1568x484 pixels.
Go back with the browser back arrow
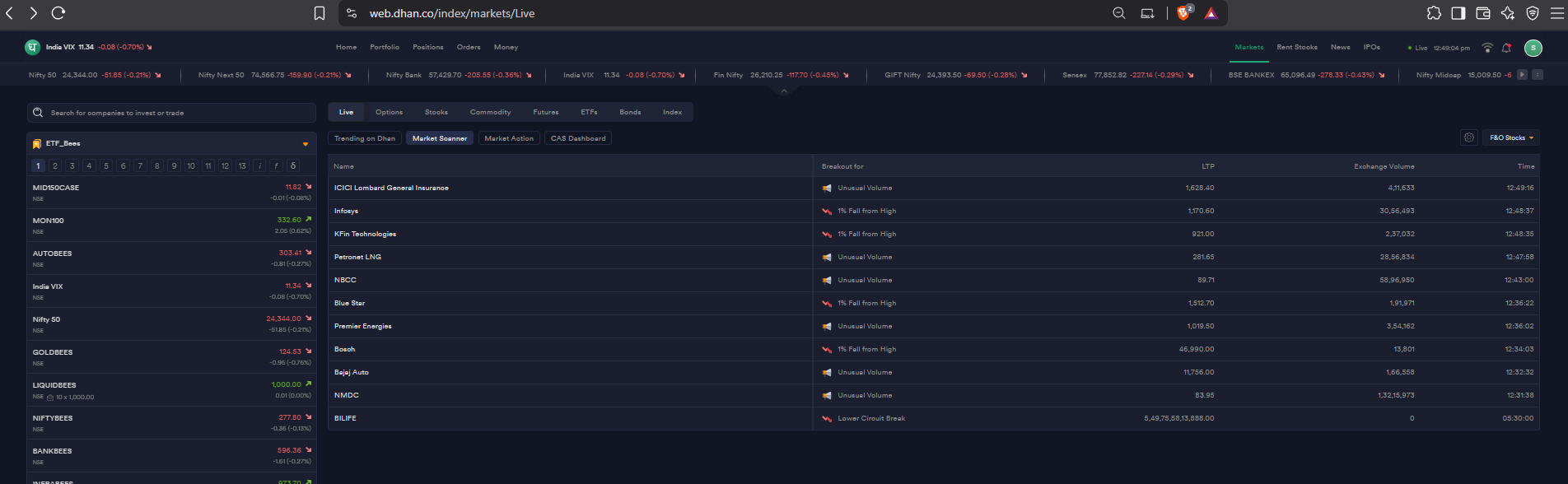(10, 13)
